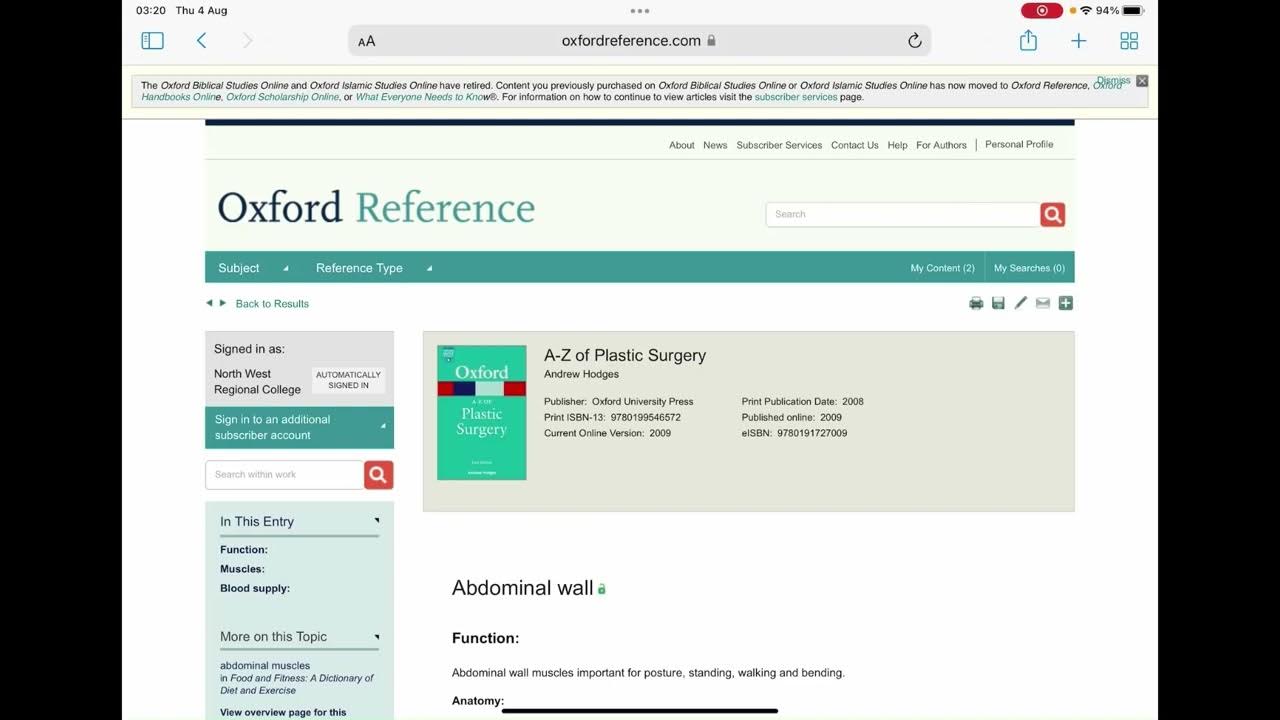Click the pencil annotate icon
This screenshot has width=1280, height=720.
(1021, 303)
